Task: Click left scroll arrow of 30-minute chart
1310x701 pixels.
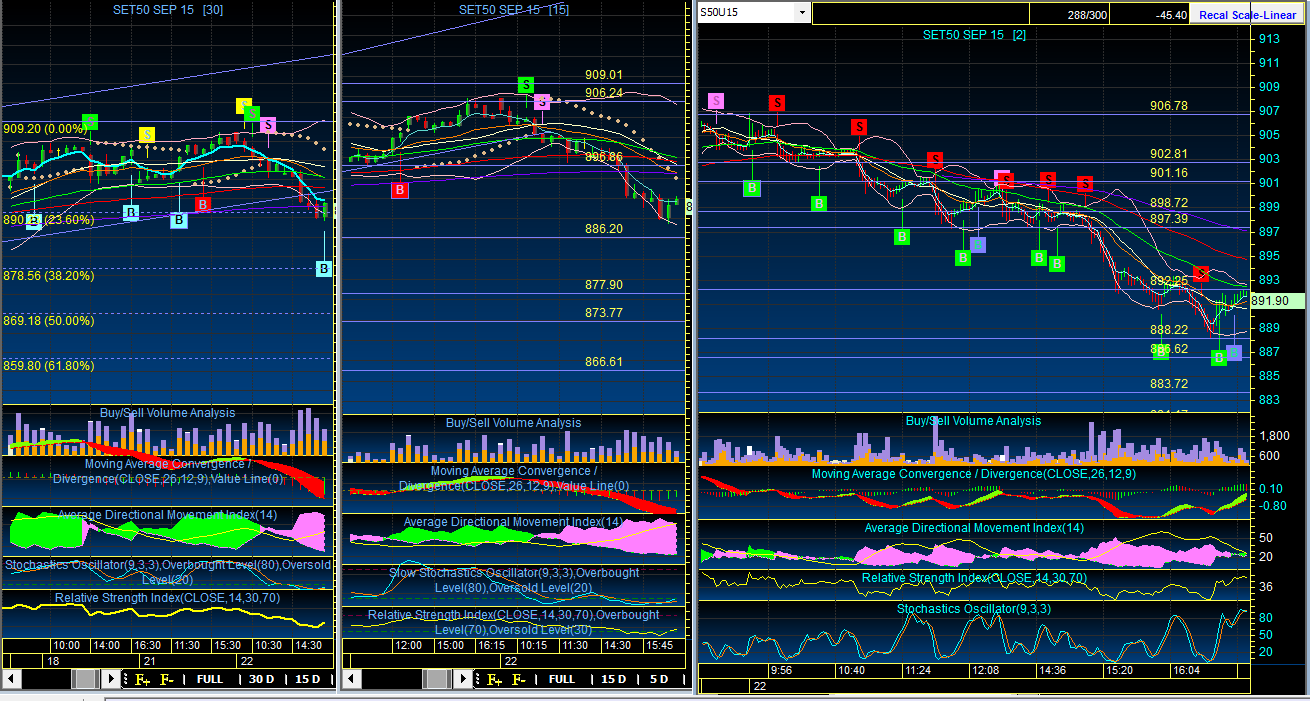Action: pyautogui.click(x=12, y=679)
